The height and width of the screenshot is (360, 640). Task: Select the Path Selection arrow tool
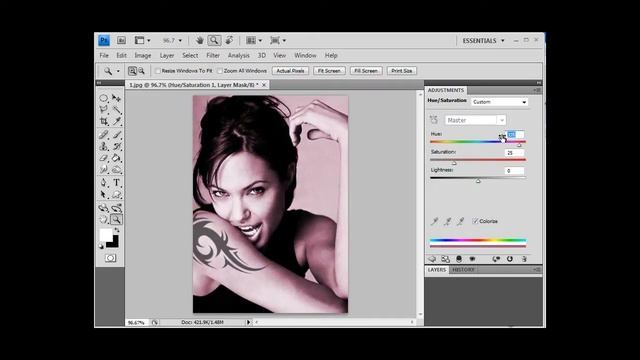pos(103,194)
